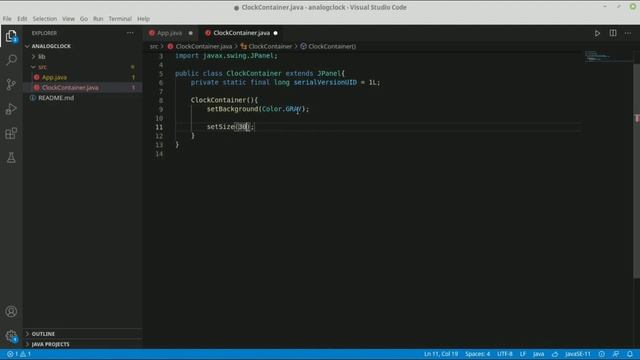The image size is (640, 360).
Task: Expand the JAVA PROJECTS section
Action: pyautogui.click(x=50, y=344)
